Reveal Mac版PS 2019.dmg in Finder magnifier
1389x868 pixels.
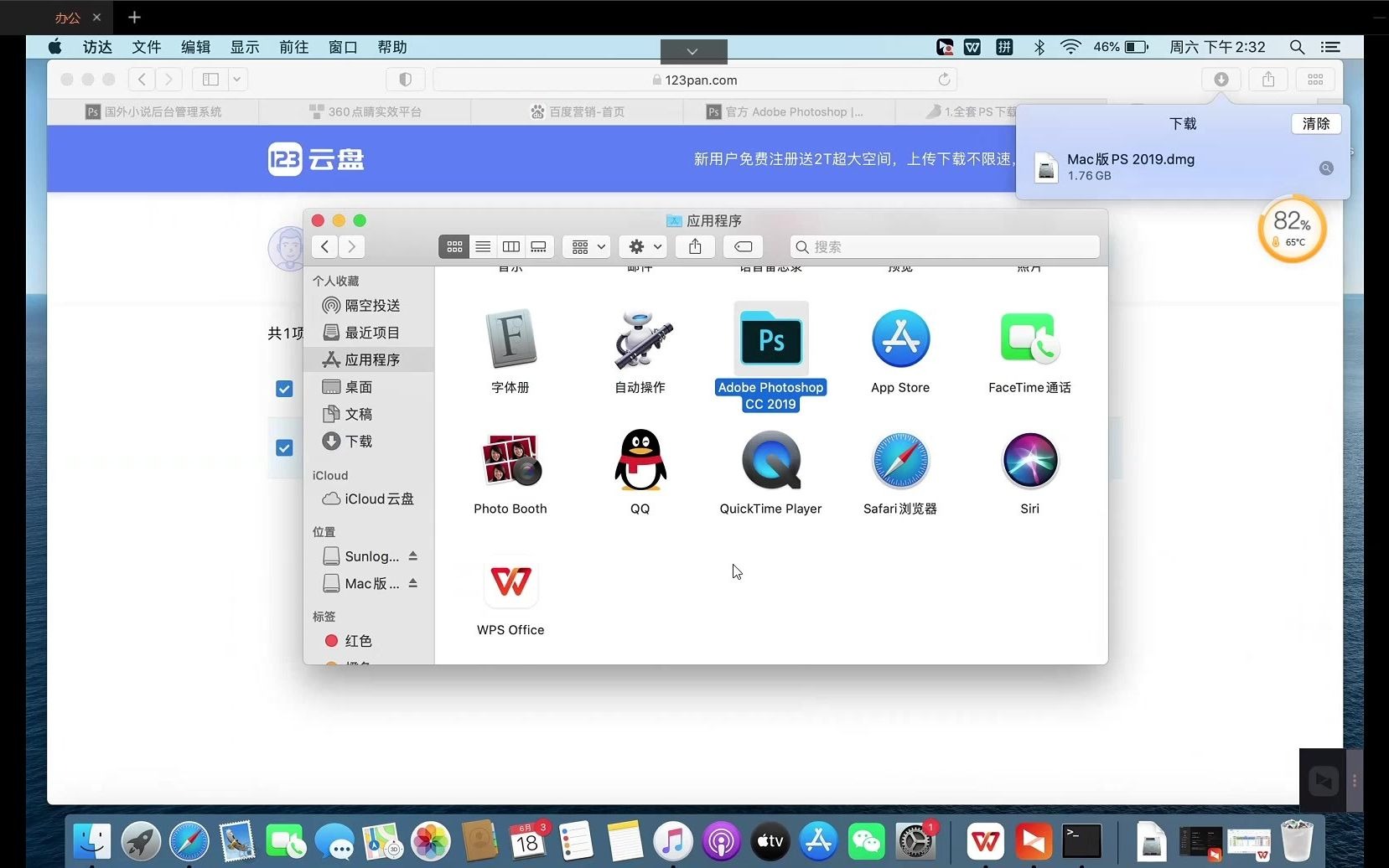pos(1326,168)
